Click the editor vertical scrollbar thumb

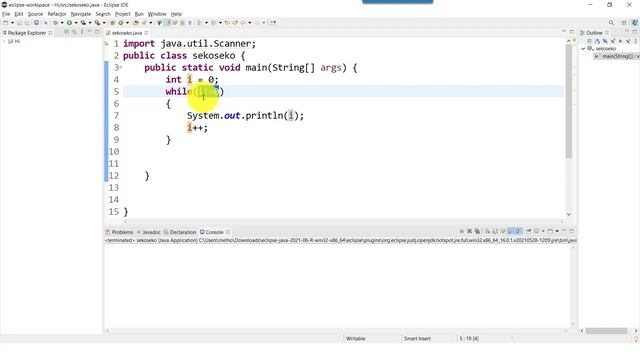click(569, 101)
